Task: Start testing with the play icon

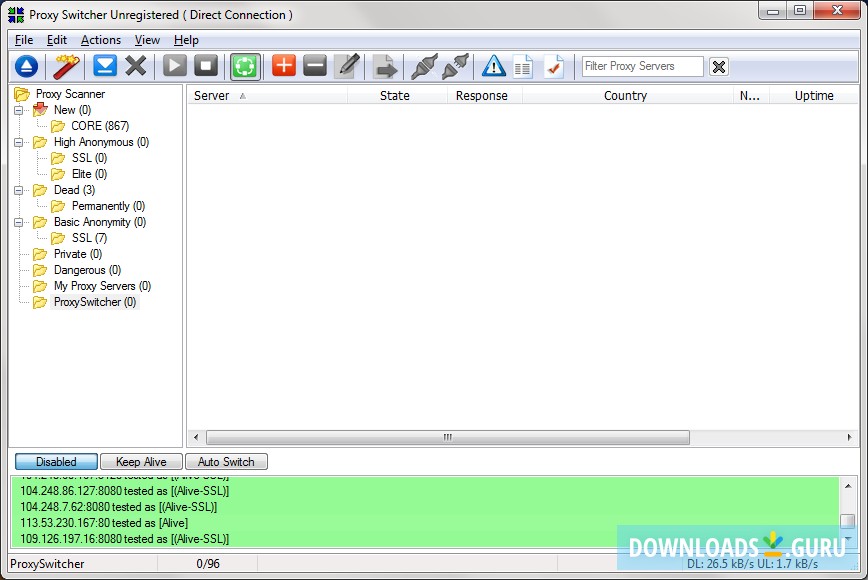Action: point(175,66)
